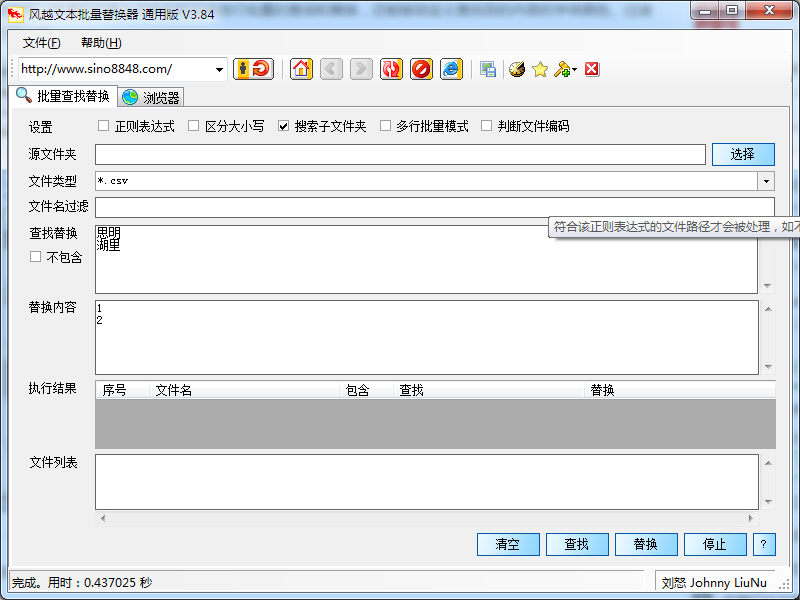Click the Back arrow toolbar button
This screenshot has width=800, height=600.
[331, 69]
